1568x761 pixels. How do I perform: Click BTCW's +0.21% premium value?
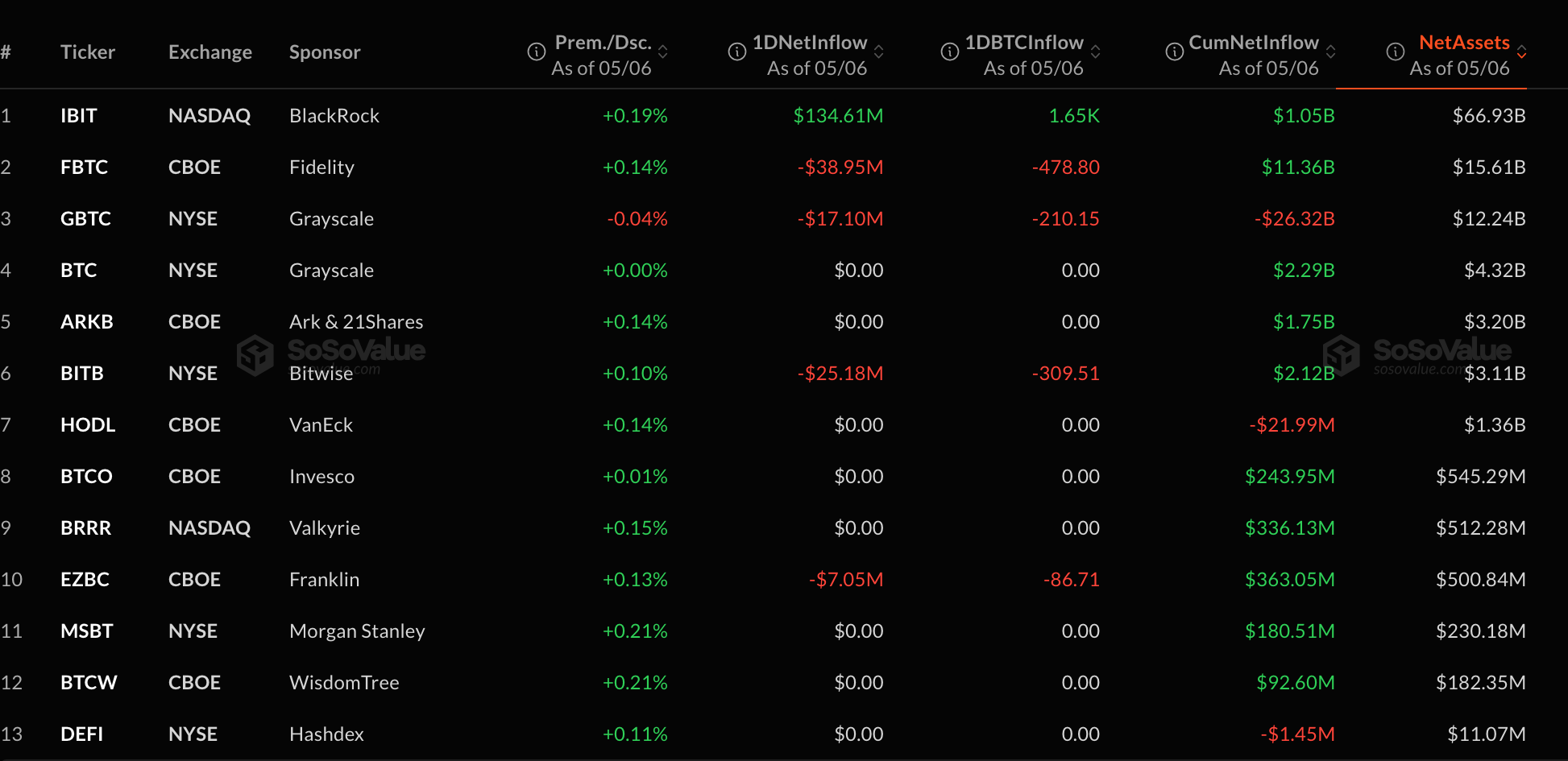tap(635, 683)
